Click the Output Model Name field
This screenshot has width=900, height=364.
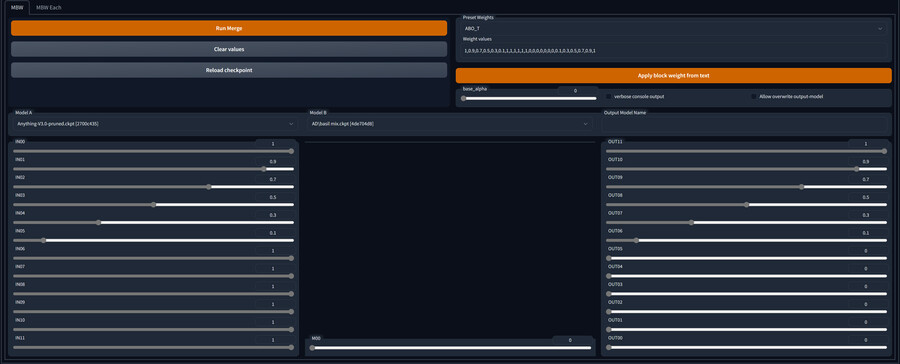point(746,124)
